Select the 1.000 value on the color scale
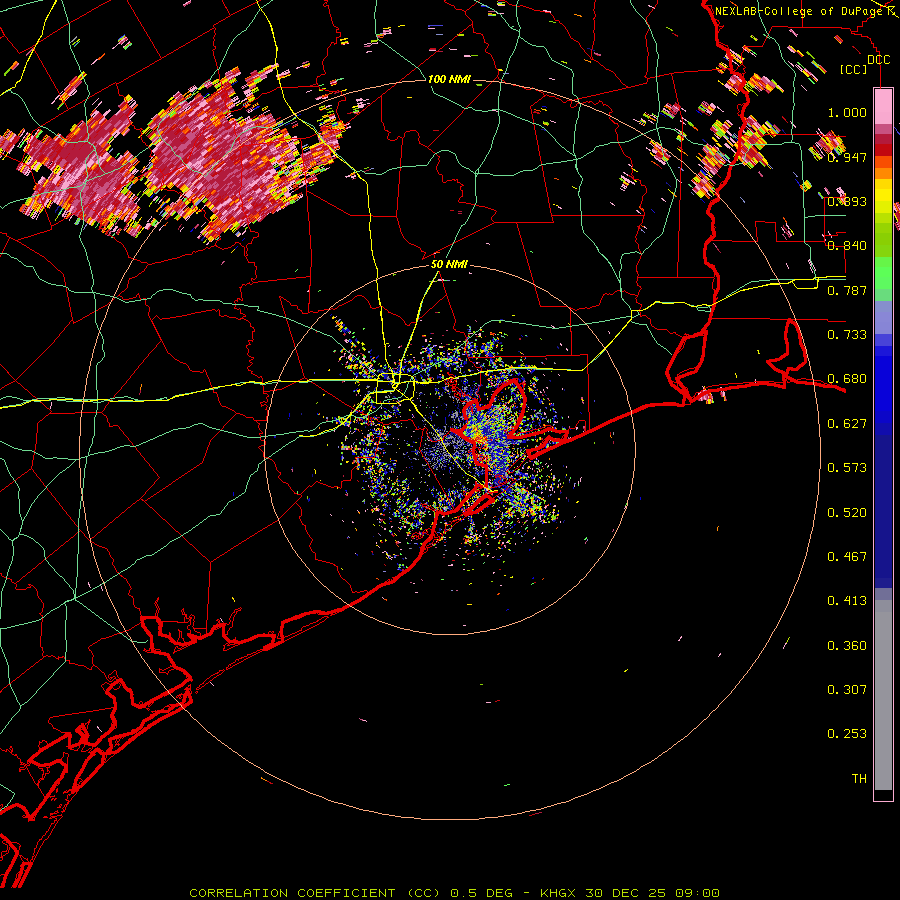The width and height of the screenshot is (900, 900). pyautogui.click(x=847, y=112)
